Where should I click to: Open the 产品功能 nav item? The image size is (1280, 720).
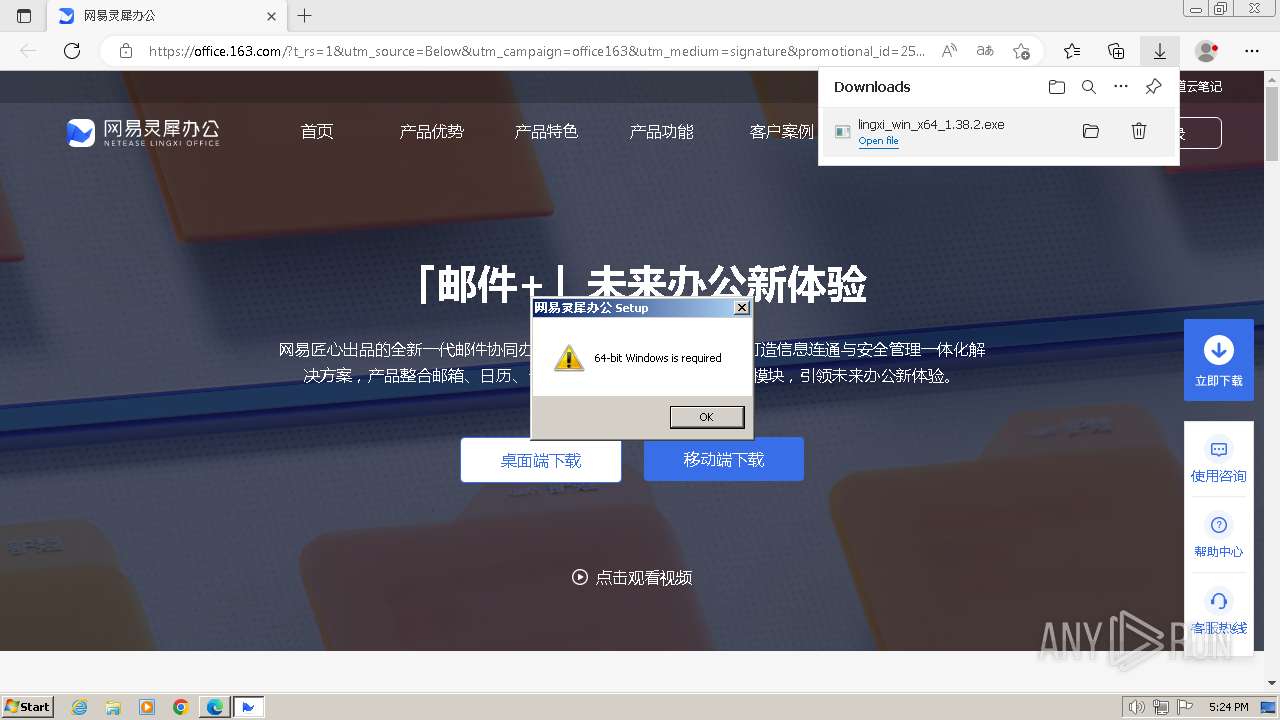(x=662, y=131)
